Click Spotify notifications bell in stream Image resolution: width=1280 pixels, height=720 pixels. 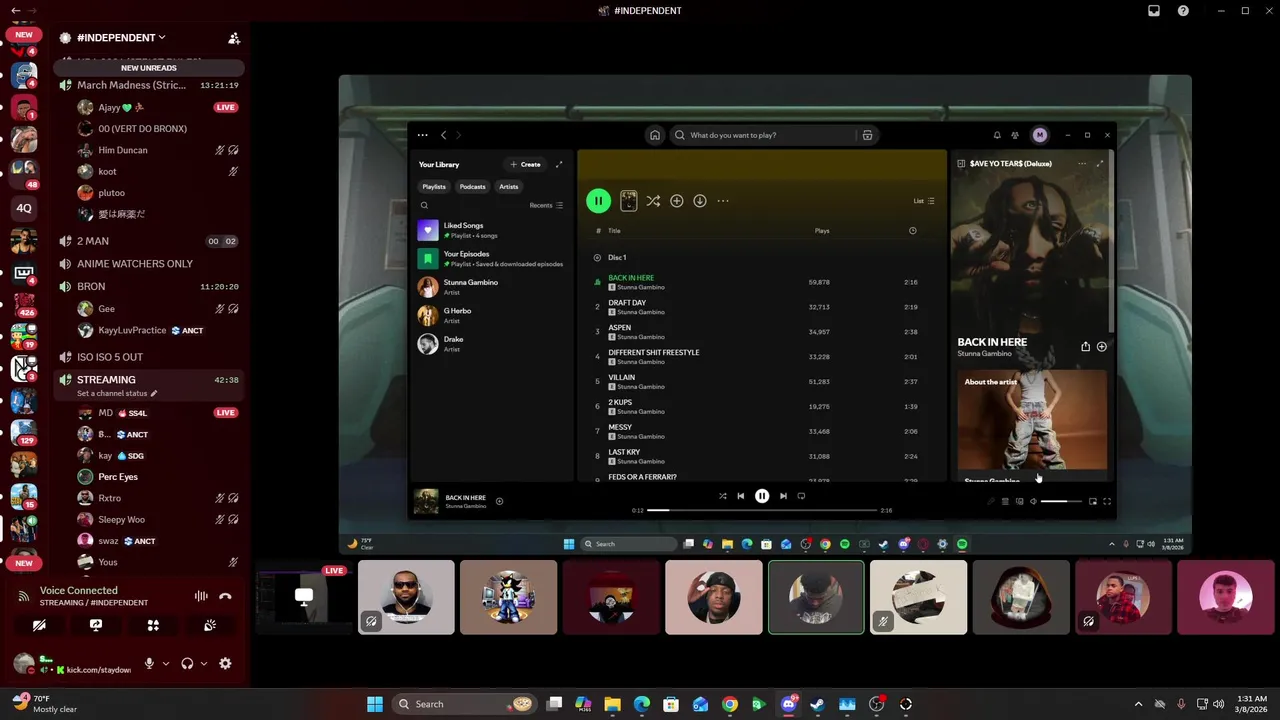click(x=997, y=135)
